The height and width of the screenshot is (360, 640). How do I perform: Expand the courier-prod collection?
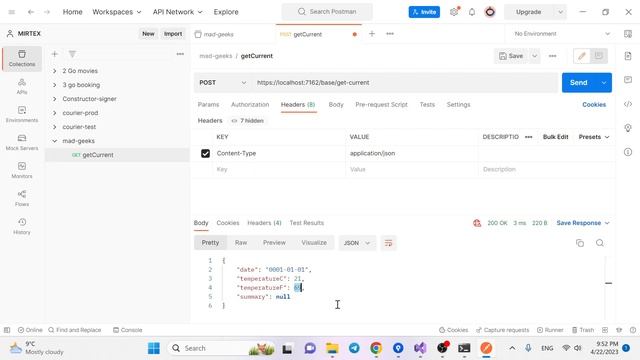coord(54,113)
